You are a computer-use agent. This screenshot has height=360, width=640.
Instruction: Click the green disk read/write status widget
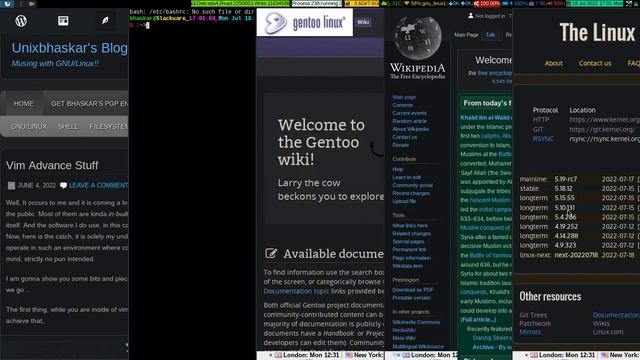pyautogui.click(x=240, y=4)
